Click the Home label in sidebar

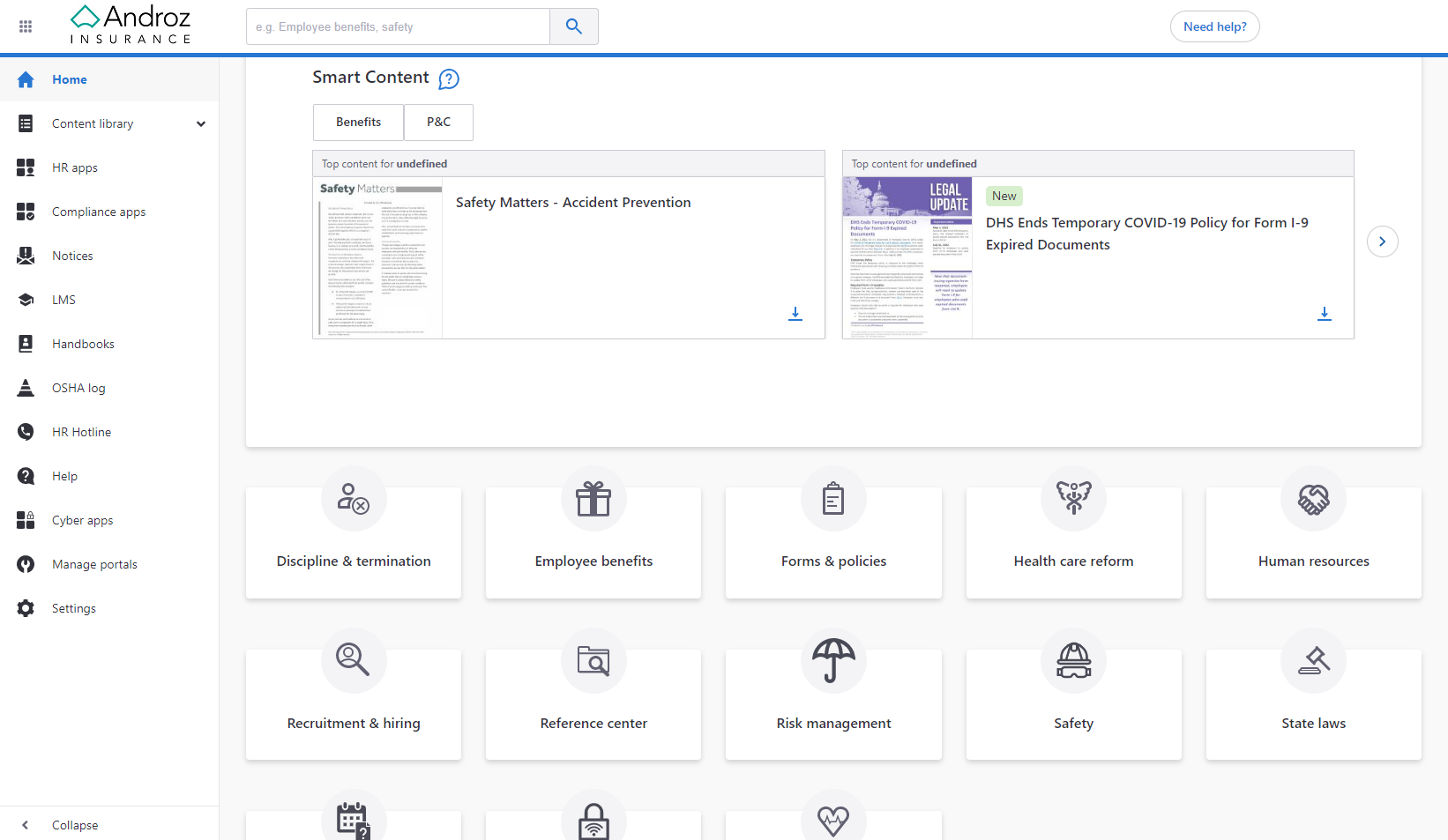70,79
